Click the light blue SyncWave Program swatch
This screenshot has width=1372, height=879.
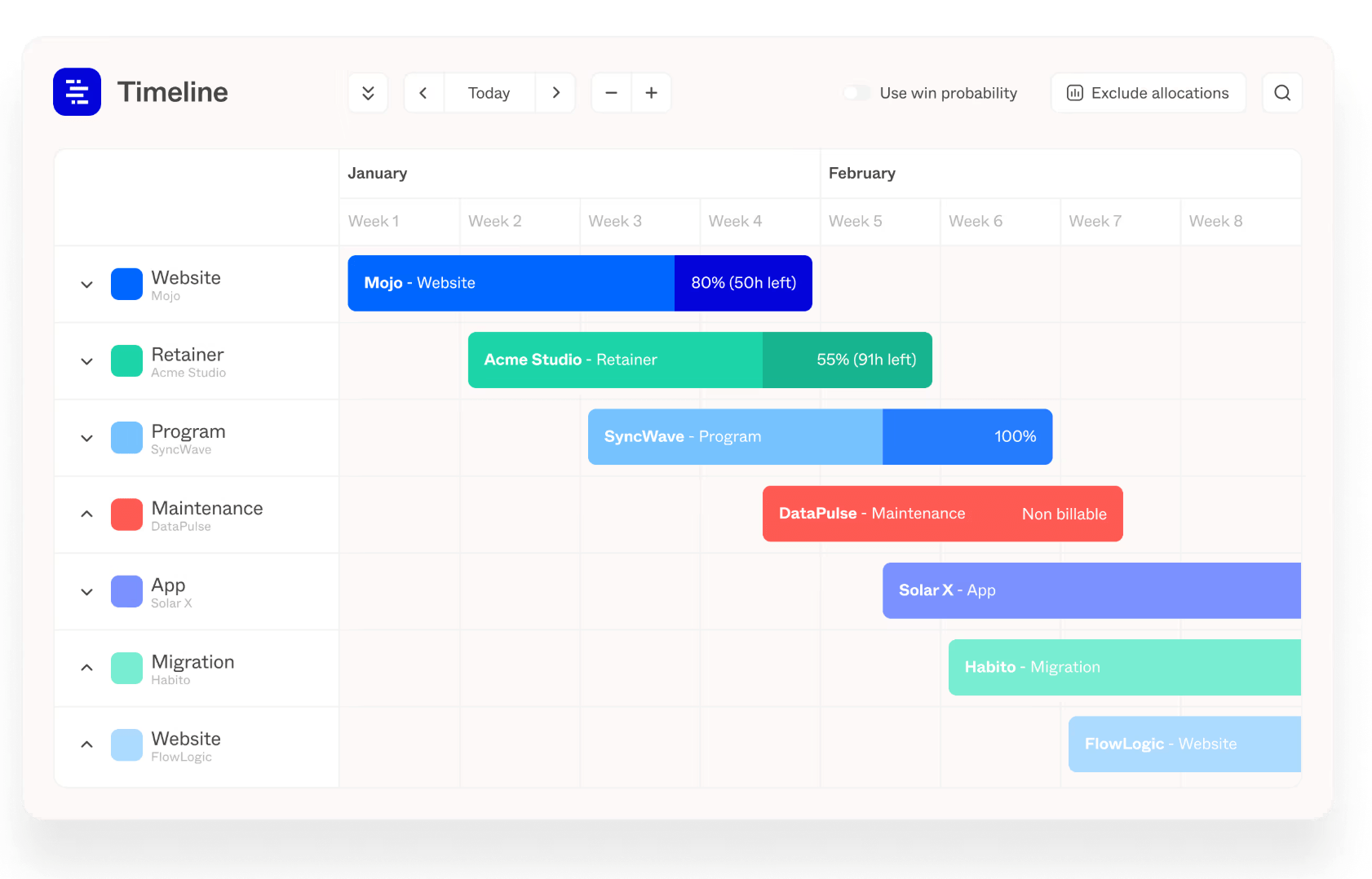[126, 438]
